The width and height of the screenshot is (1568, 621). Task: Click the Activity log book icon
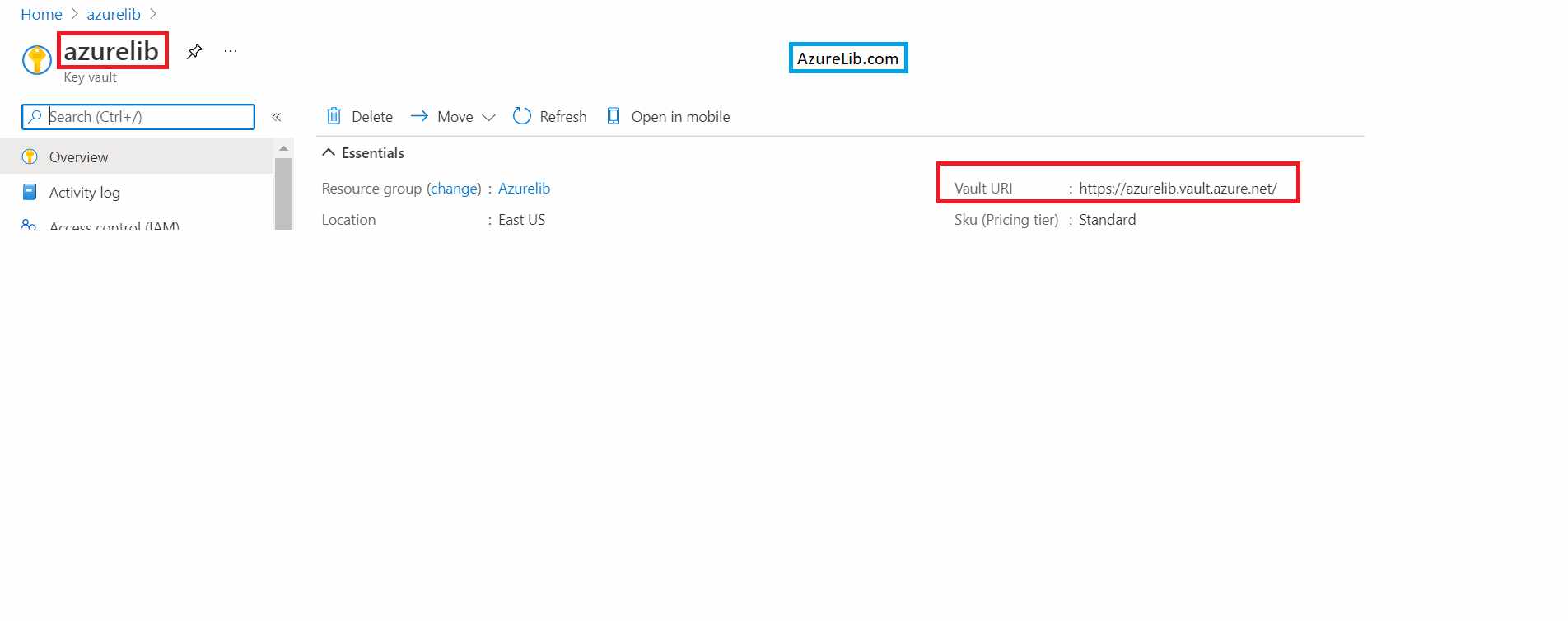pos(30,192)
